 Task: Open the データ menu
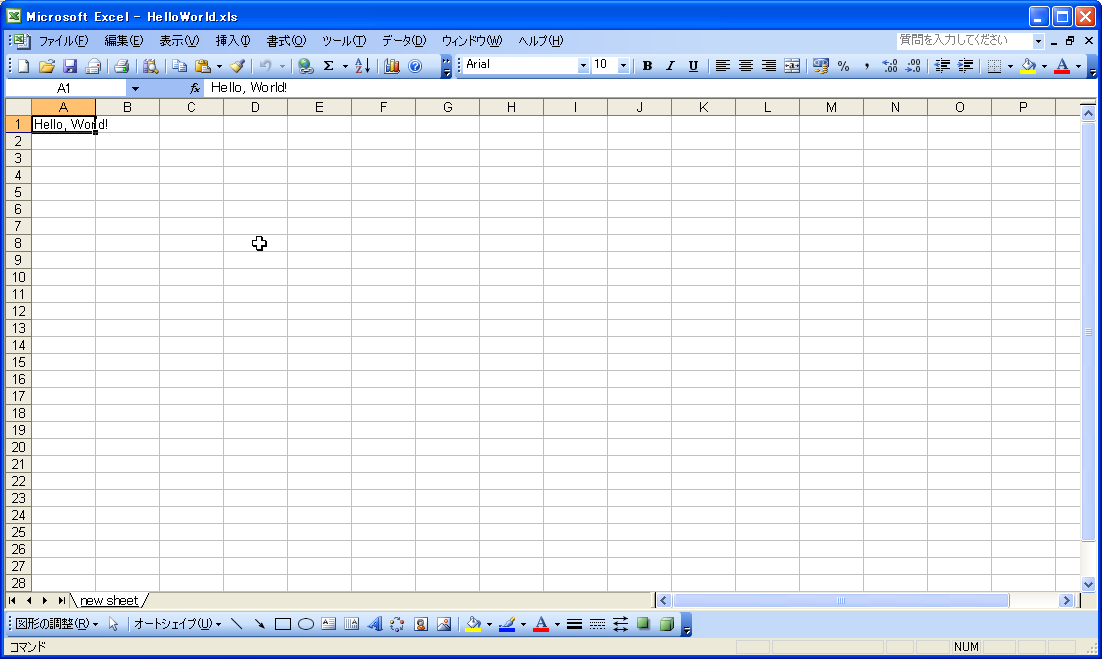(x=404, y=41)
